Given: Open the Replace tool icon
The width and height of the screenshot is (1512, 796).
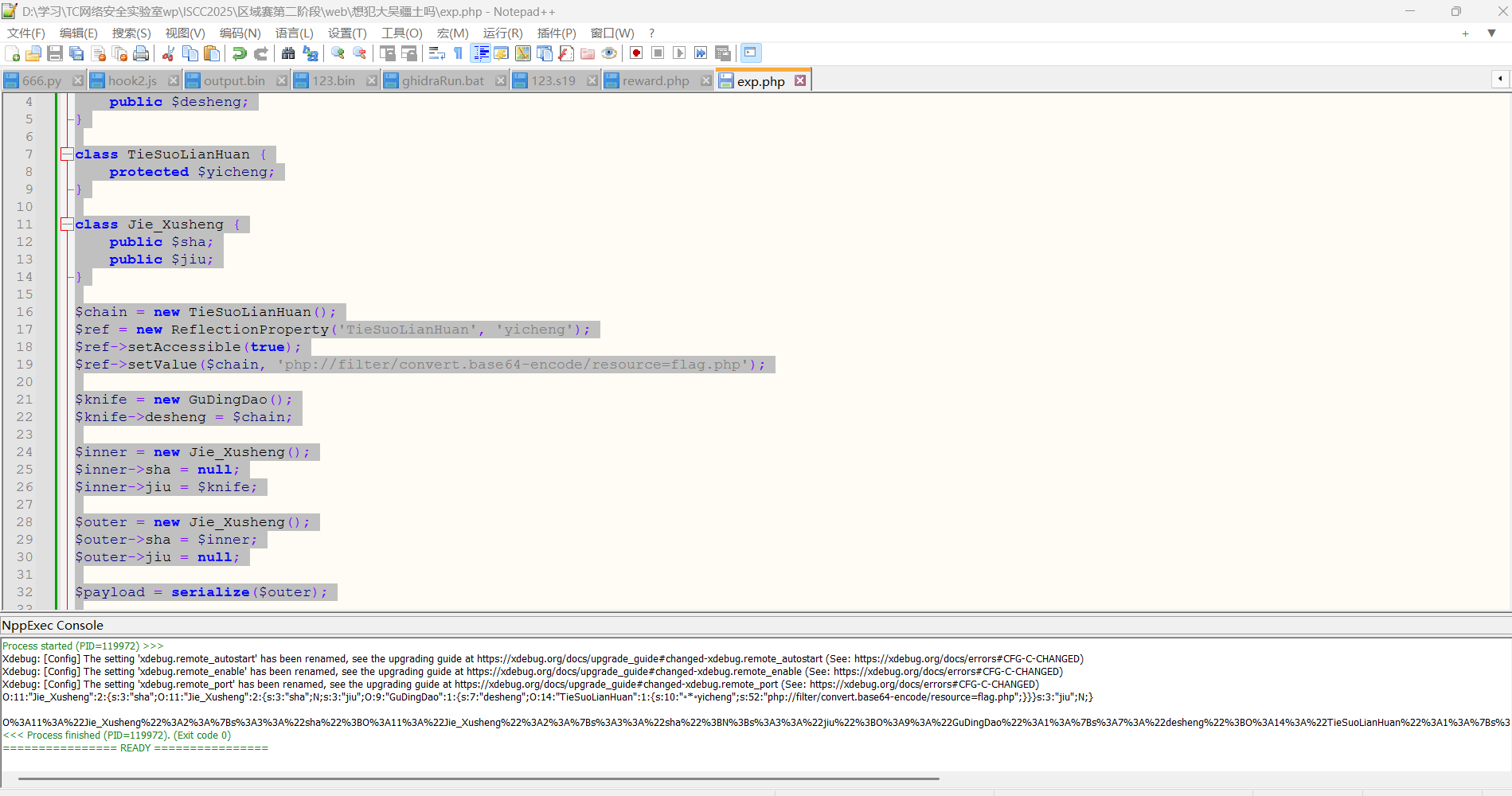Looking at the screenshot, I should [311, 53].
